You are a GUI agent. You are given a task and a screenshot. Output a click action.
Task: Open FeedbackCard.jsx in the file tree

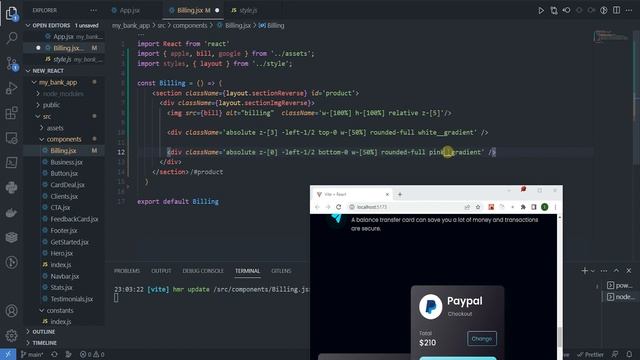click(74, 219)
